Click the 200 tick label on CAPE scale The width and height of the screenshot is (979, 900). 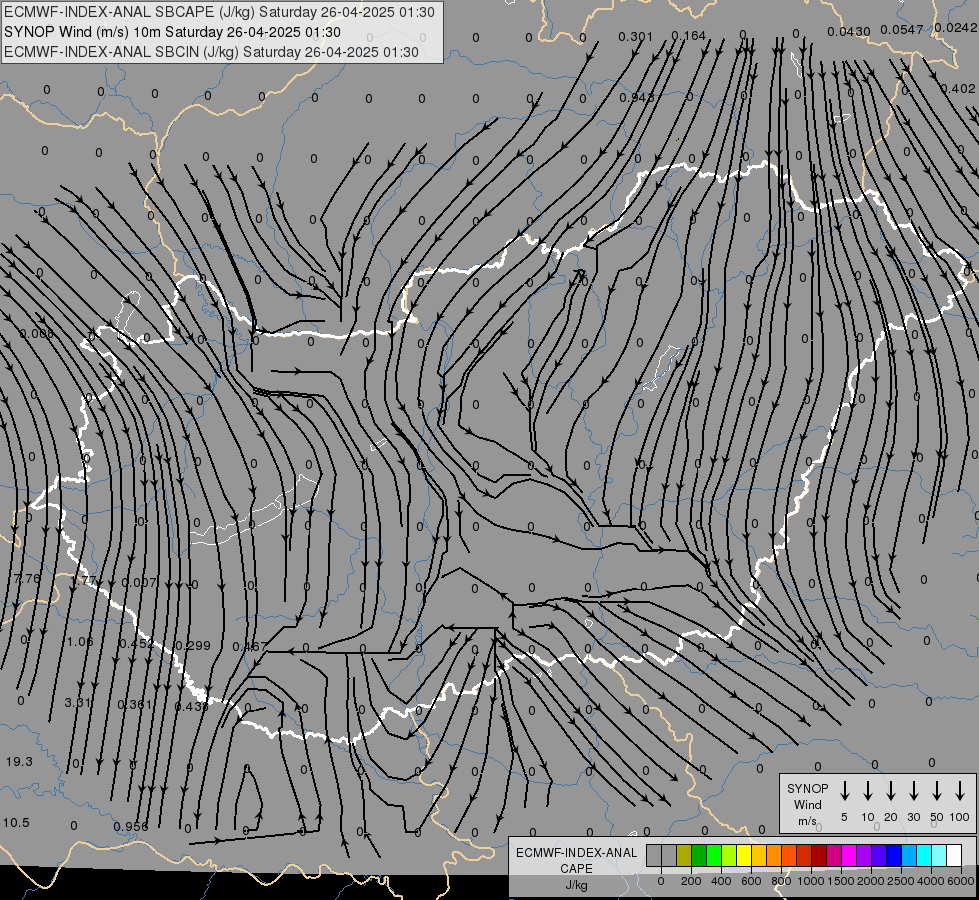coord(691,881)
